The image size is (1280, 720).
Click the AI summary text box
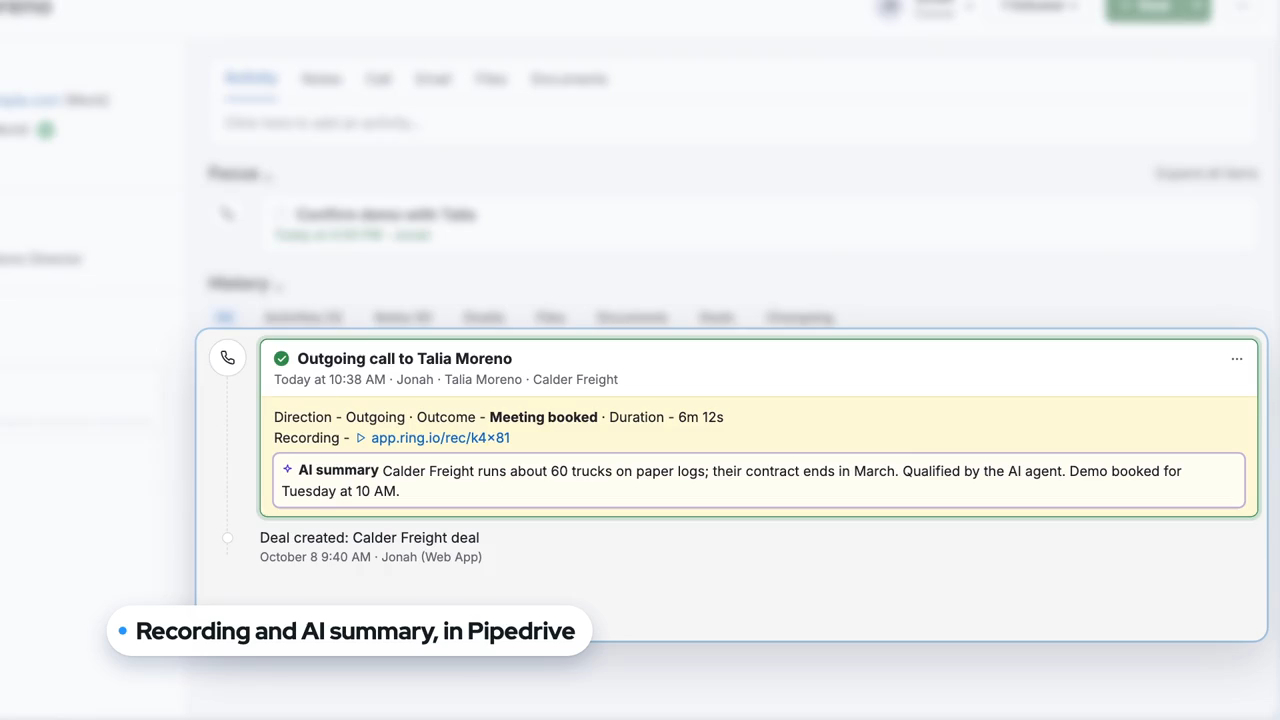(x=759, y=481)
